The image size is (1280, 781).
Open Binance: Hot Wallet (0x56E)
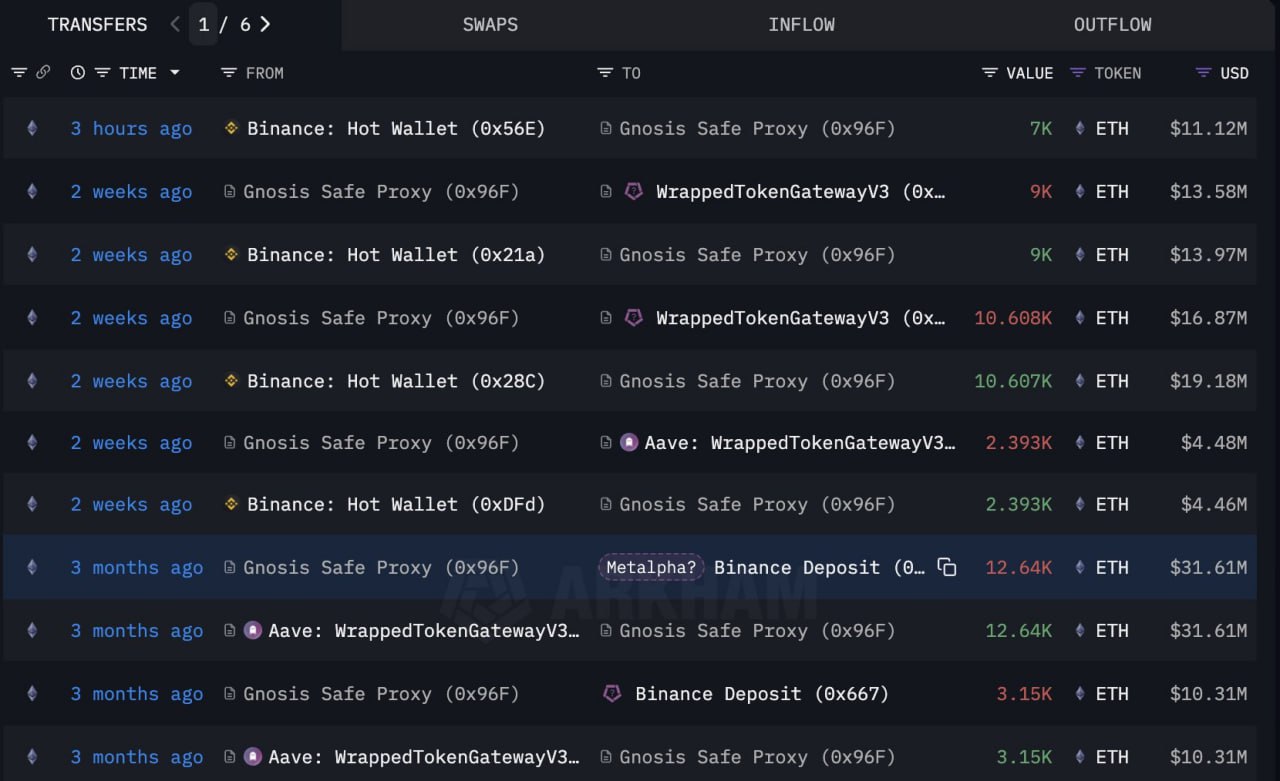(396, 128)
